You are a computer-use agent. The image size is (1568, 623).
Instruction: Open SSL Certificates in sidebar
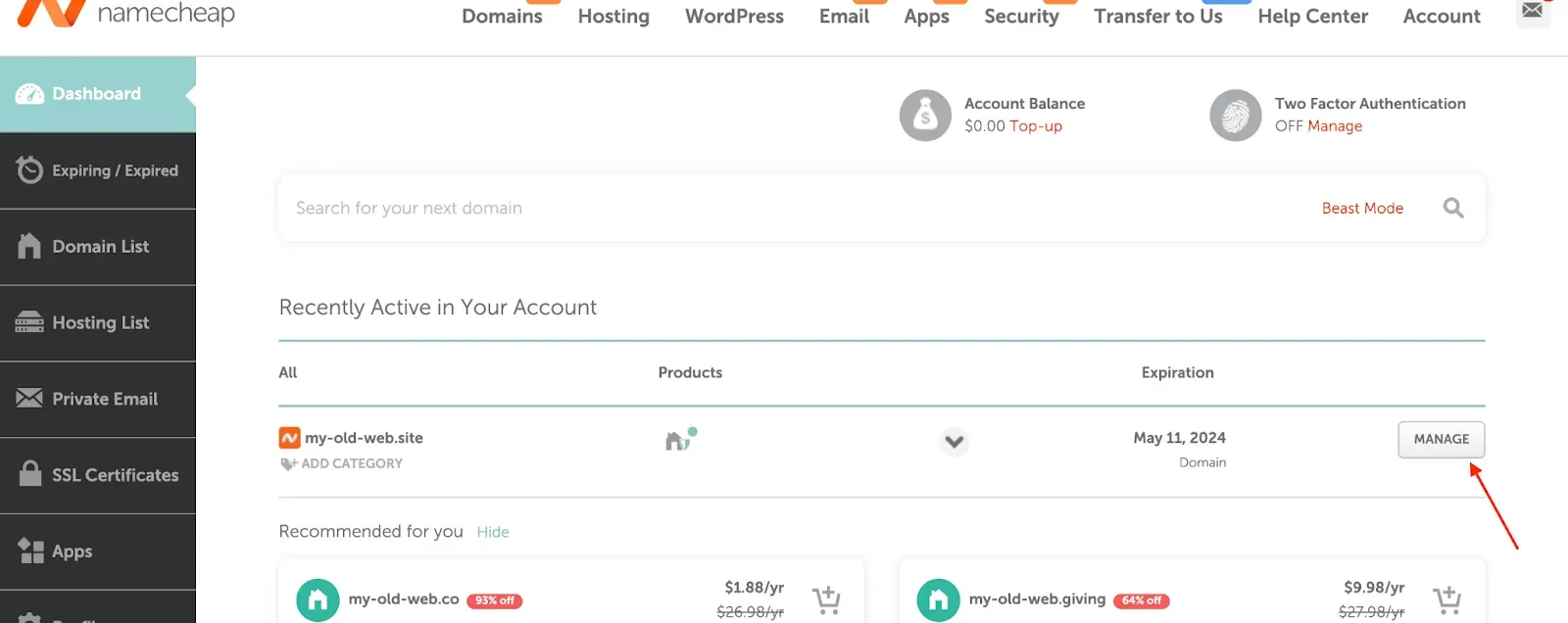click(x=98, y=475)
